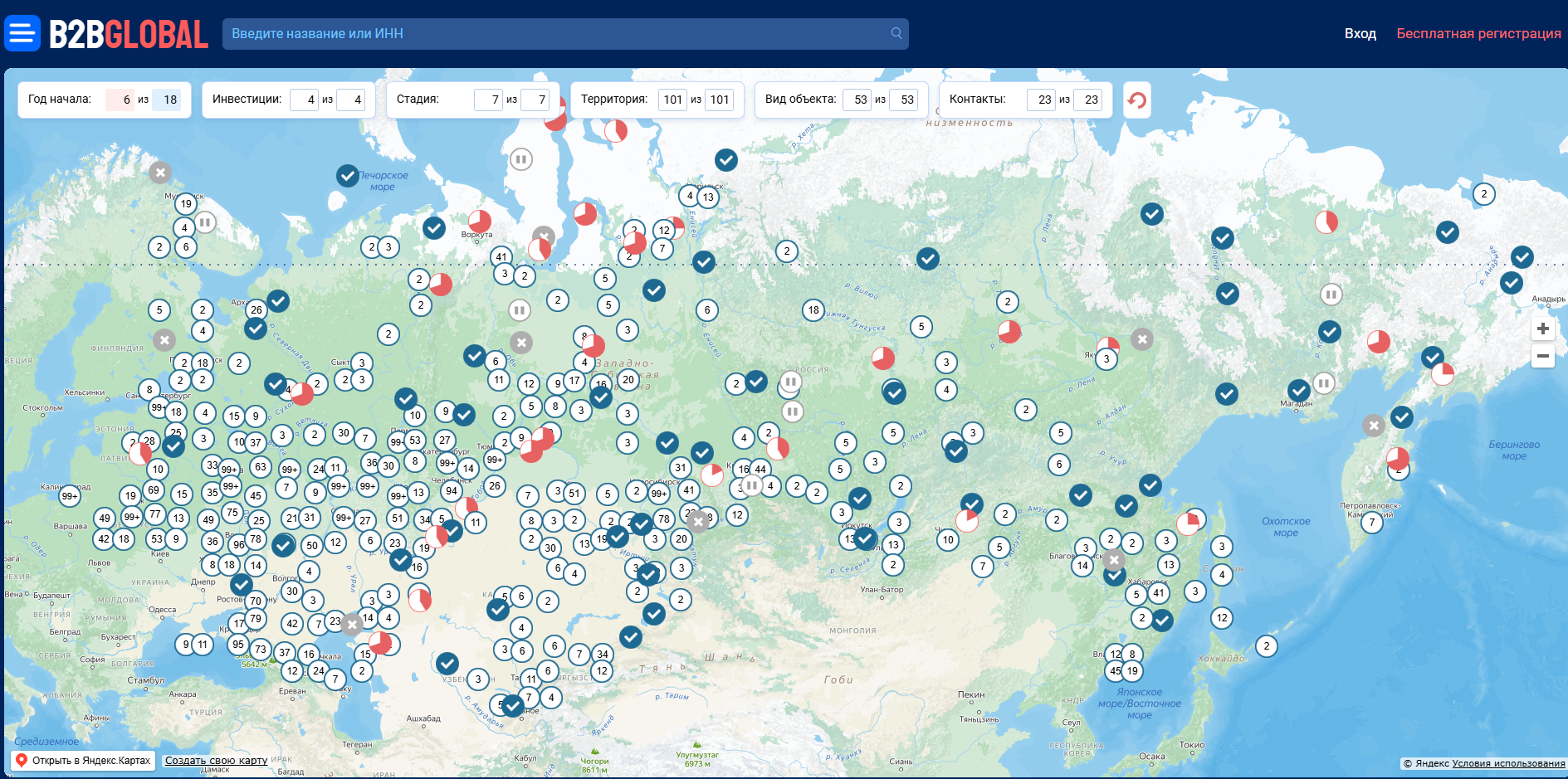Click Открыть в Яндекс.Картах button

[83, 761]
